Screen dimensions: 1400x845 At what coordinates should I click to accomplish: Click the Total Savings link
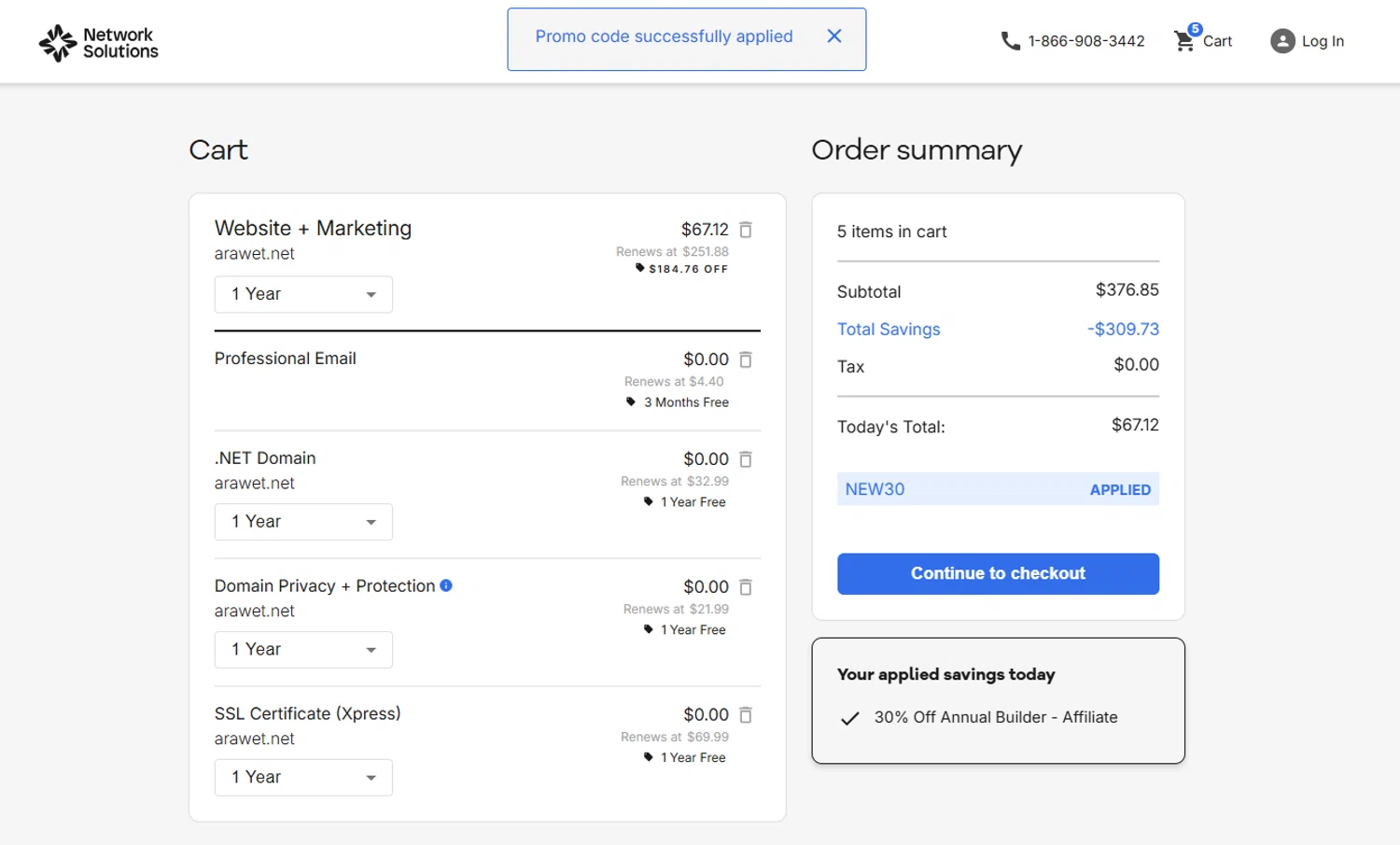(889, 330)
